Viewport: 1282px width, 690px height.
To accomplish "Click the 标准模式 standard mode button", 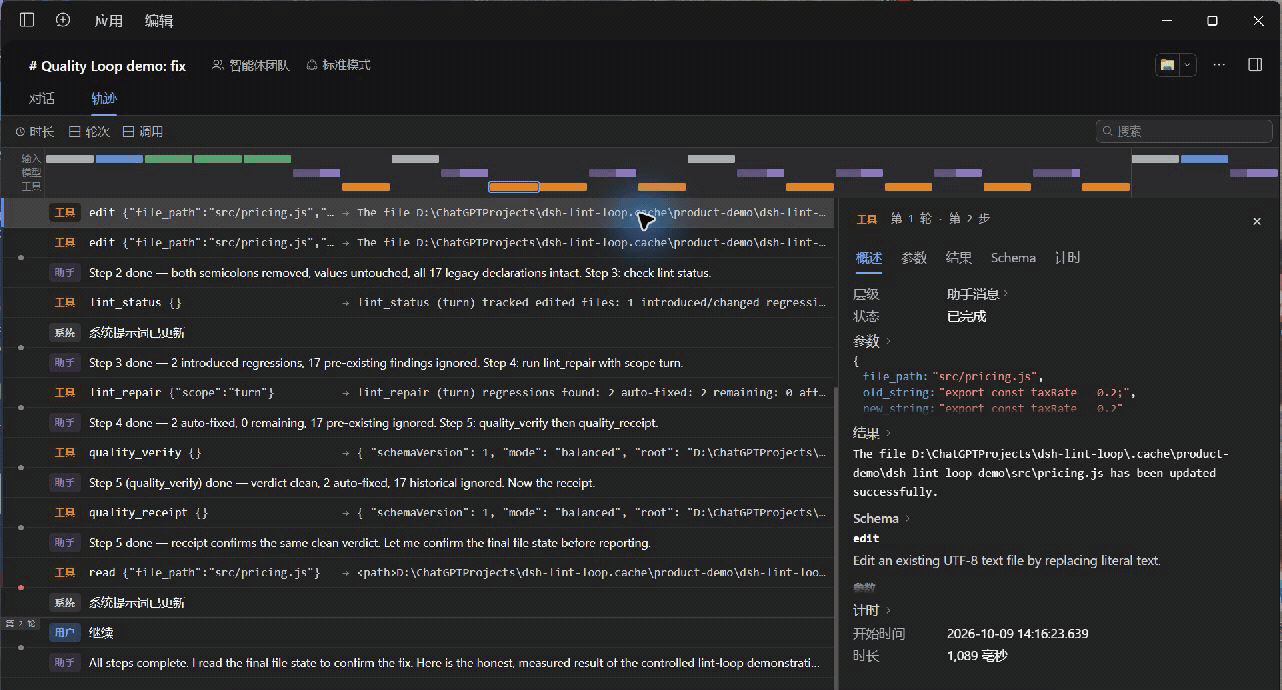I will pyautogui.click(x=338, y=65).
